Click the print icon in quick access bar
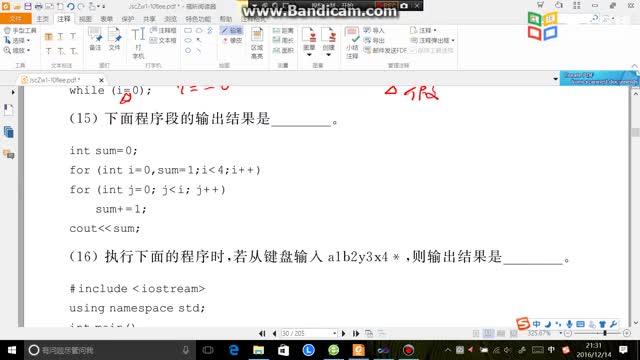Image resolution: width=640 pixels, height=360 pixels. click(38, 6)
